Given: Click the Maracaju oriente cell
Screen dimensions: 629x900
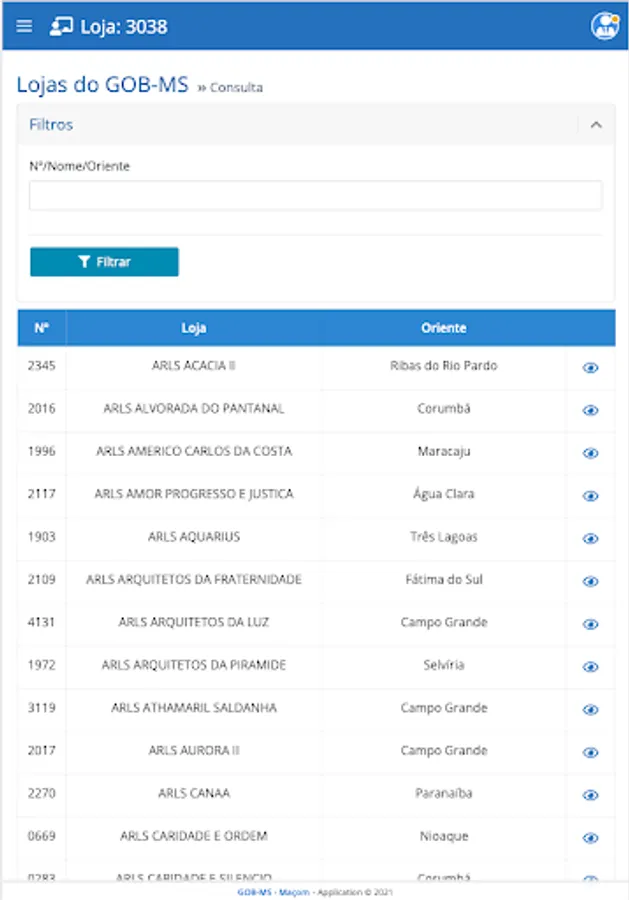Looking at the screenshot, I should [x=444, y=452].
